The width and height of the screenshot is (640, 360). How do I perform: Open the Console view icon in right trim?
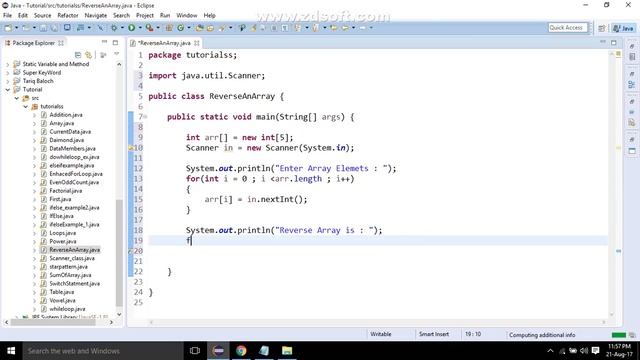[x=632, y=151]
